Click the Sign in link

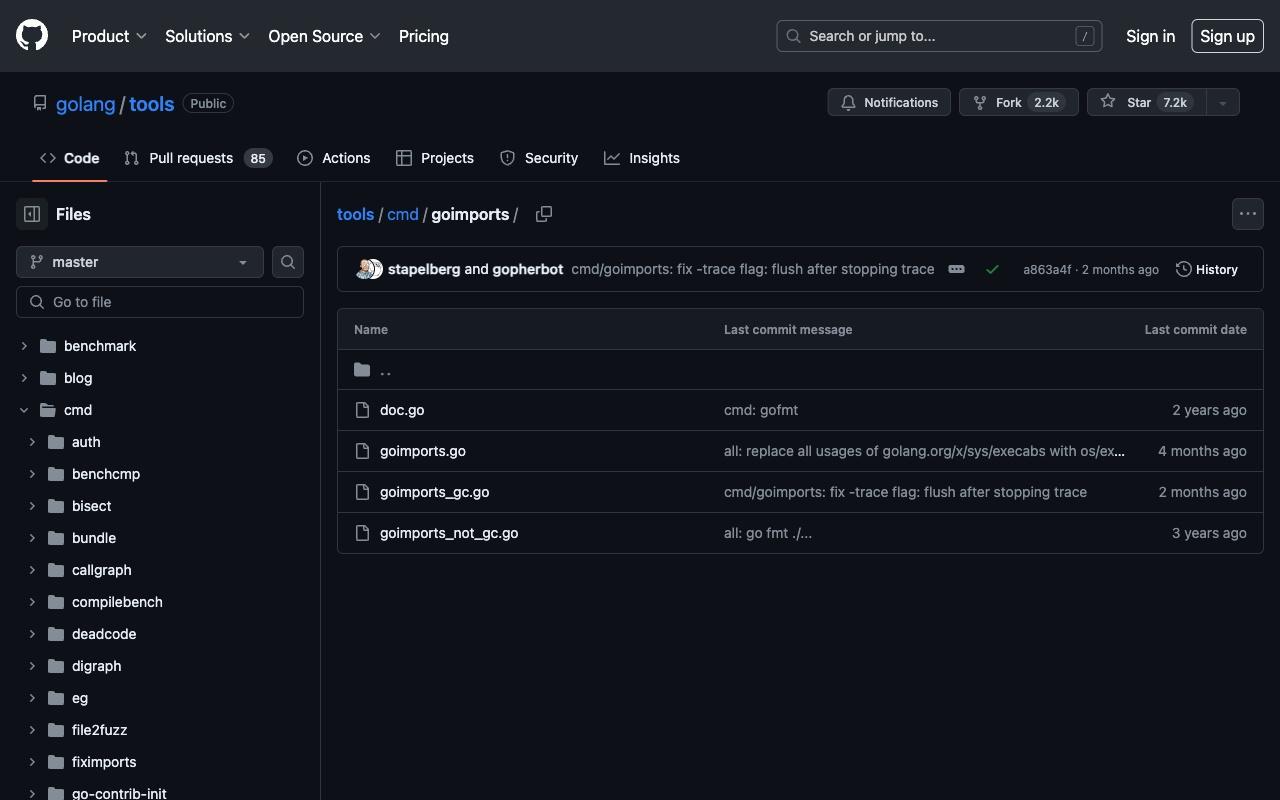click(1150, 36)
